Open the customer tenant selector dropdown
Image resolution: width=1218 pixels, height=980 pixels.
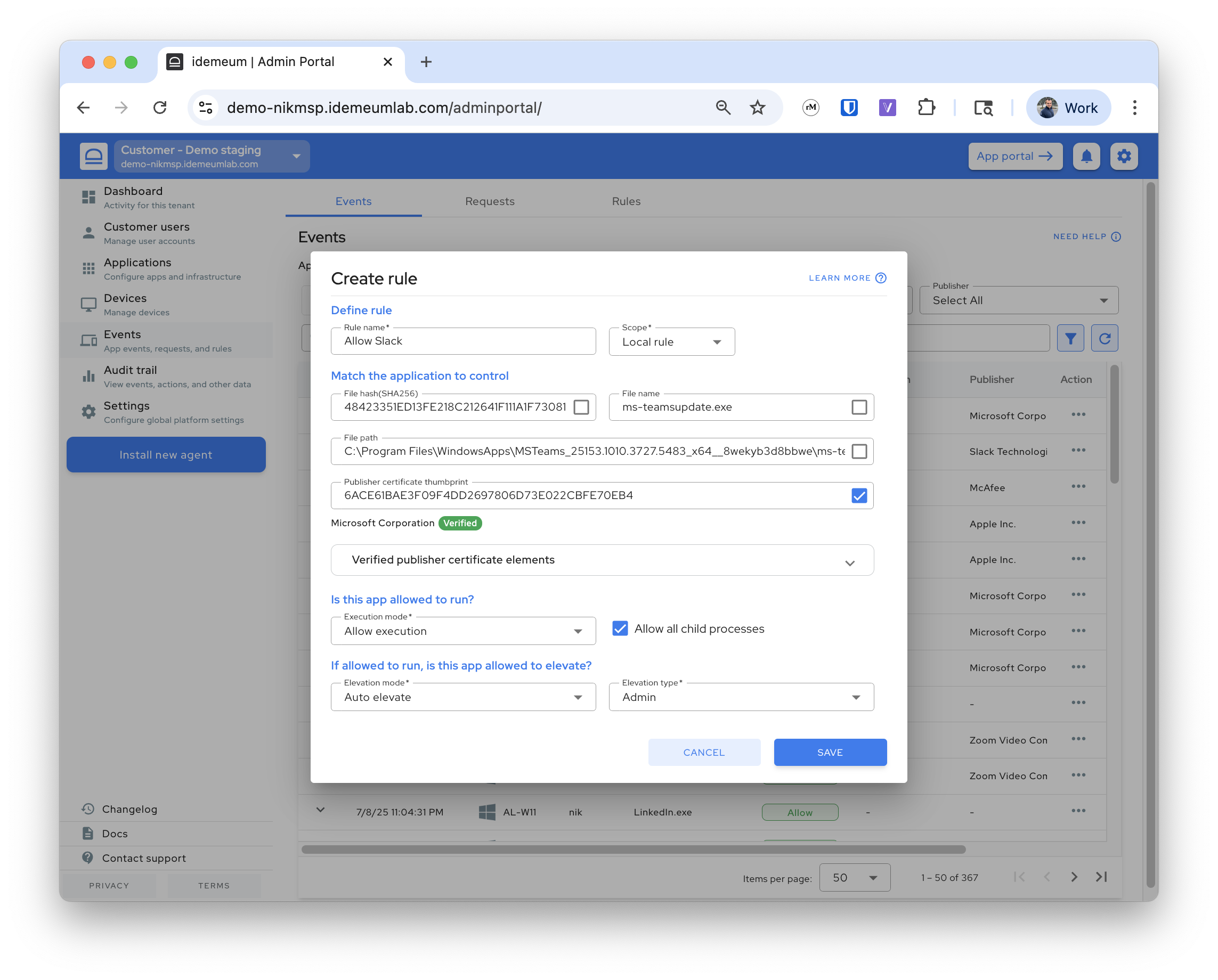(x=212, y=156)
